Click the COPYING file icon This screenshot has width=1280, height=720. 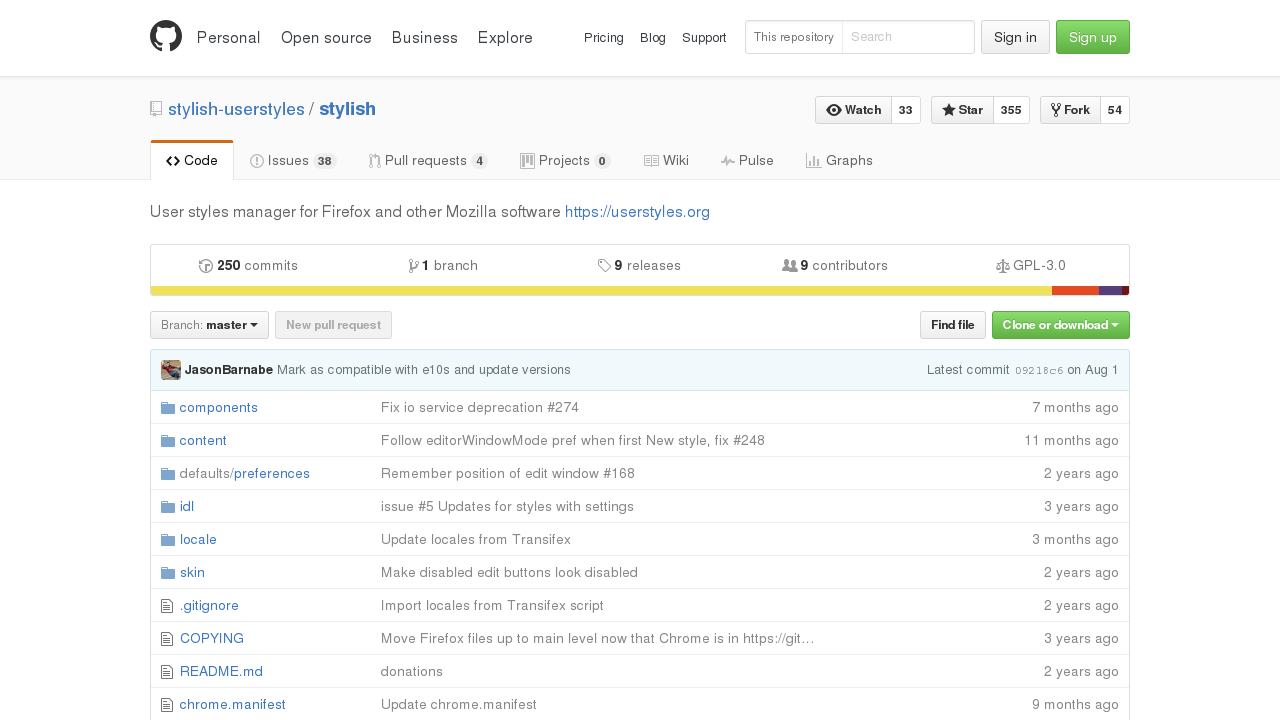(167, 639)
